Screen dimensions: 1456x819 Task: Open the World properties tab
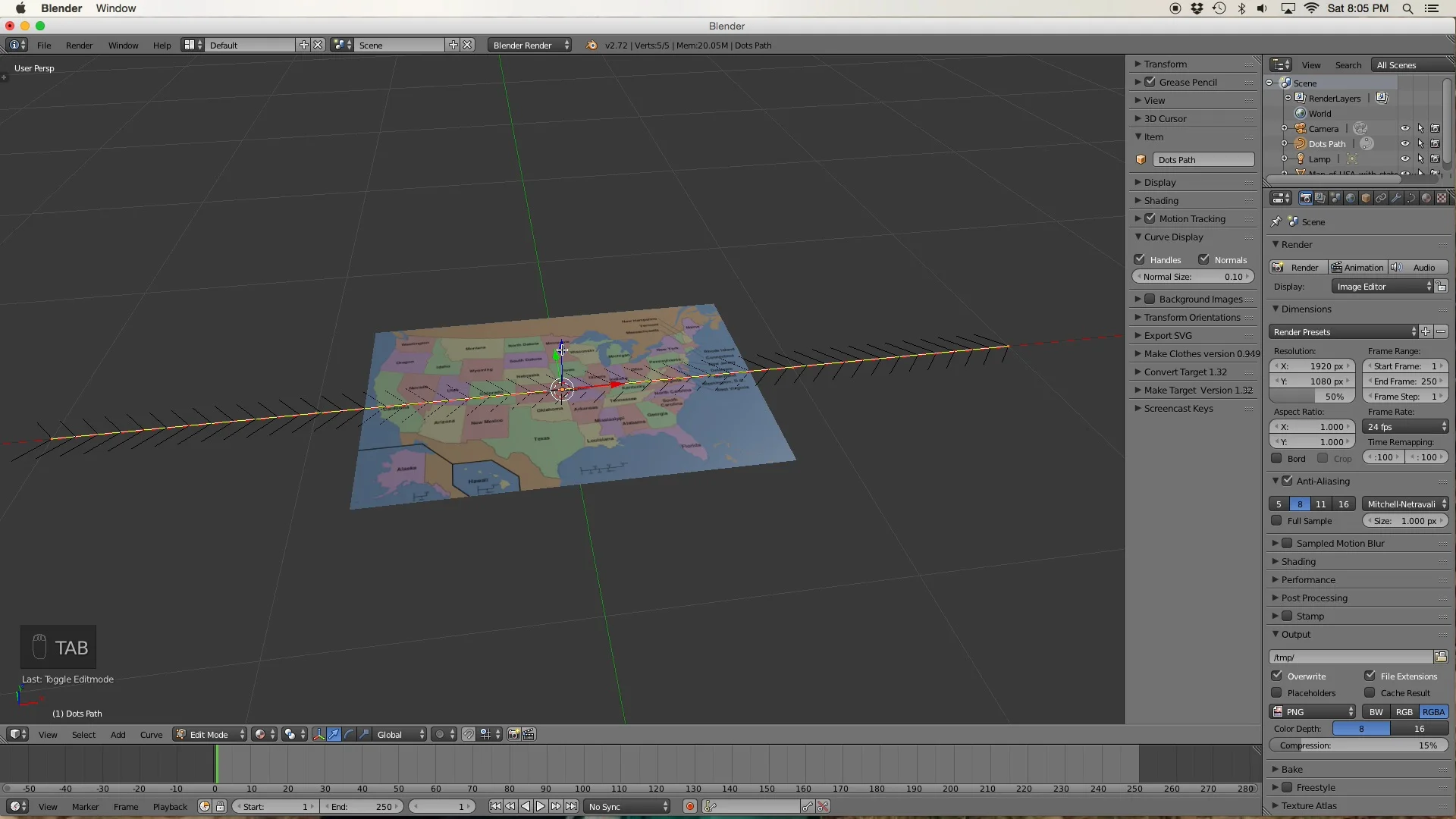coord(1351,198)
